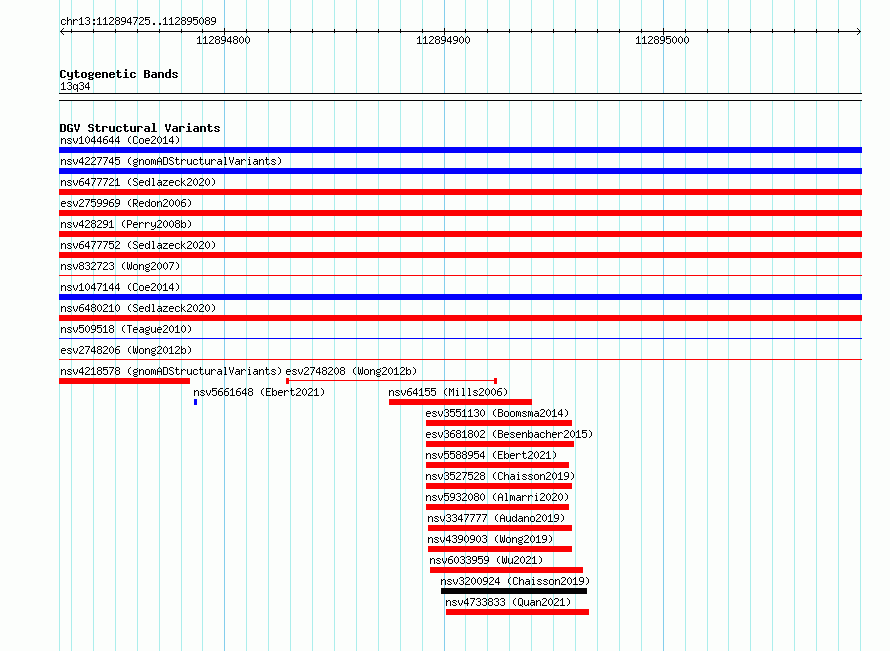Select the nsv3347777 (Audano2019) label
Viewport: 890px width, 651px height.
[496, 518]
